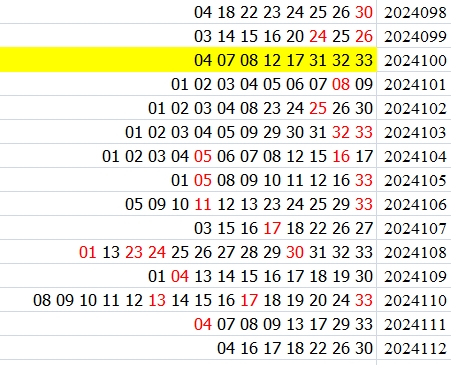The height and width of the screenshot is (365, 451).
Task: Select the cell containing 2024111
Action: tap(414, 324)
